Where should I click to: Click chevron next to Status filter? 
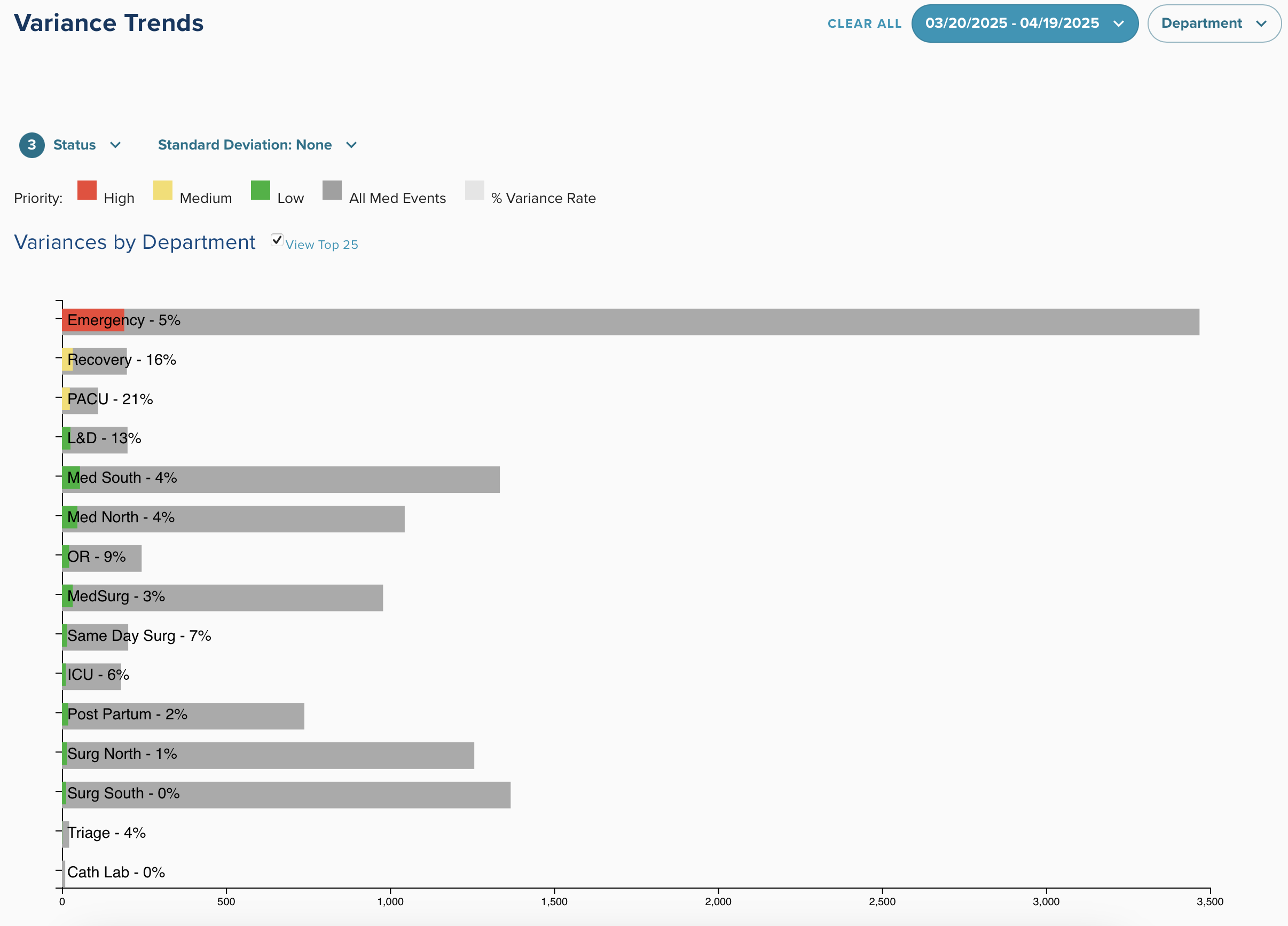(115, 145)
